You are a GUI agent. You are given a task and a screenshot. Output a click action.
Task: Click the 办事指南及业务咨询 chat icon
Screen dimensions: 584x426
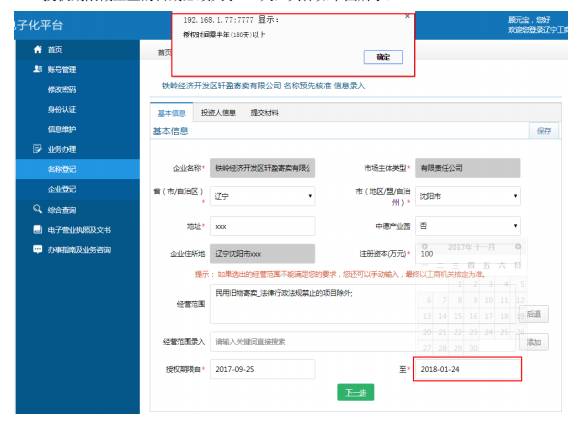pyautogui.click(x=38, y=249)
